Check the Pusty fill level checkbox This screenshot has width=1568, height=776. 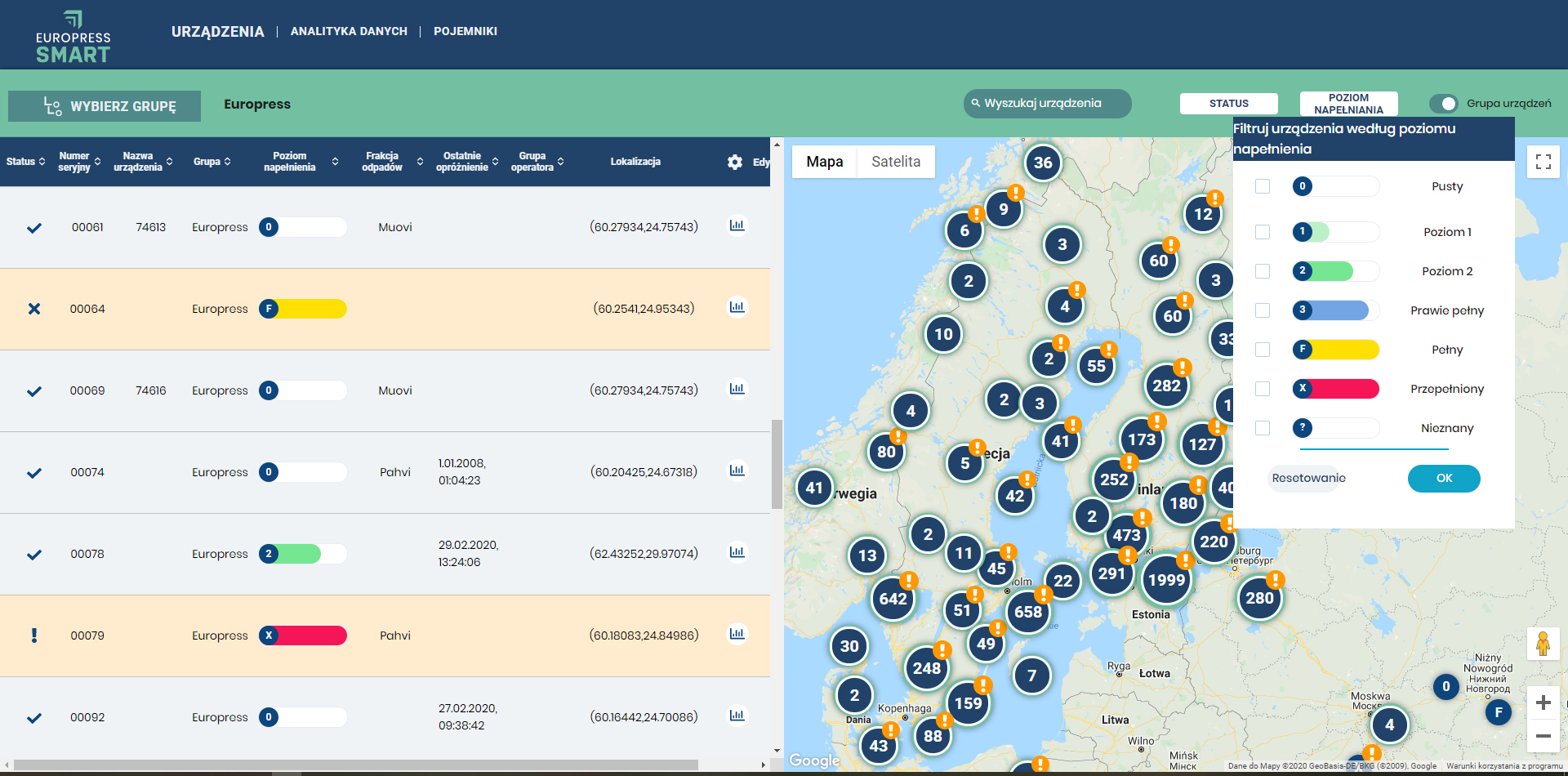pyautogui.click(x=1263, y=186)
